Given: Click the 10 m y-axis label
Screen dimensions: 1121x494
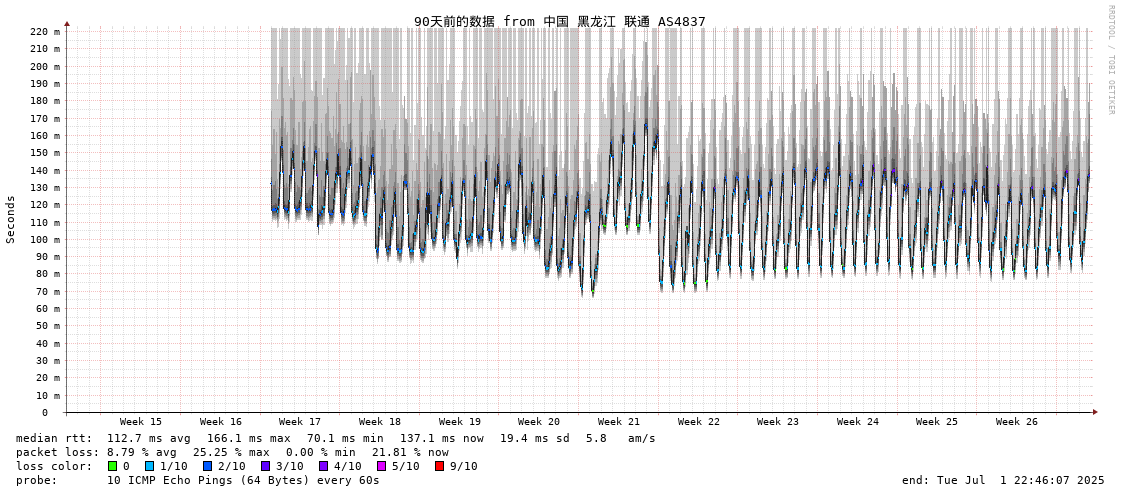Looking at the screenshot, I should [49, 395].
